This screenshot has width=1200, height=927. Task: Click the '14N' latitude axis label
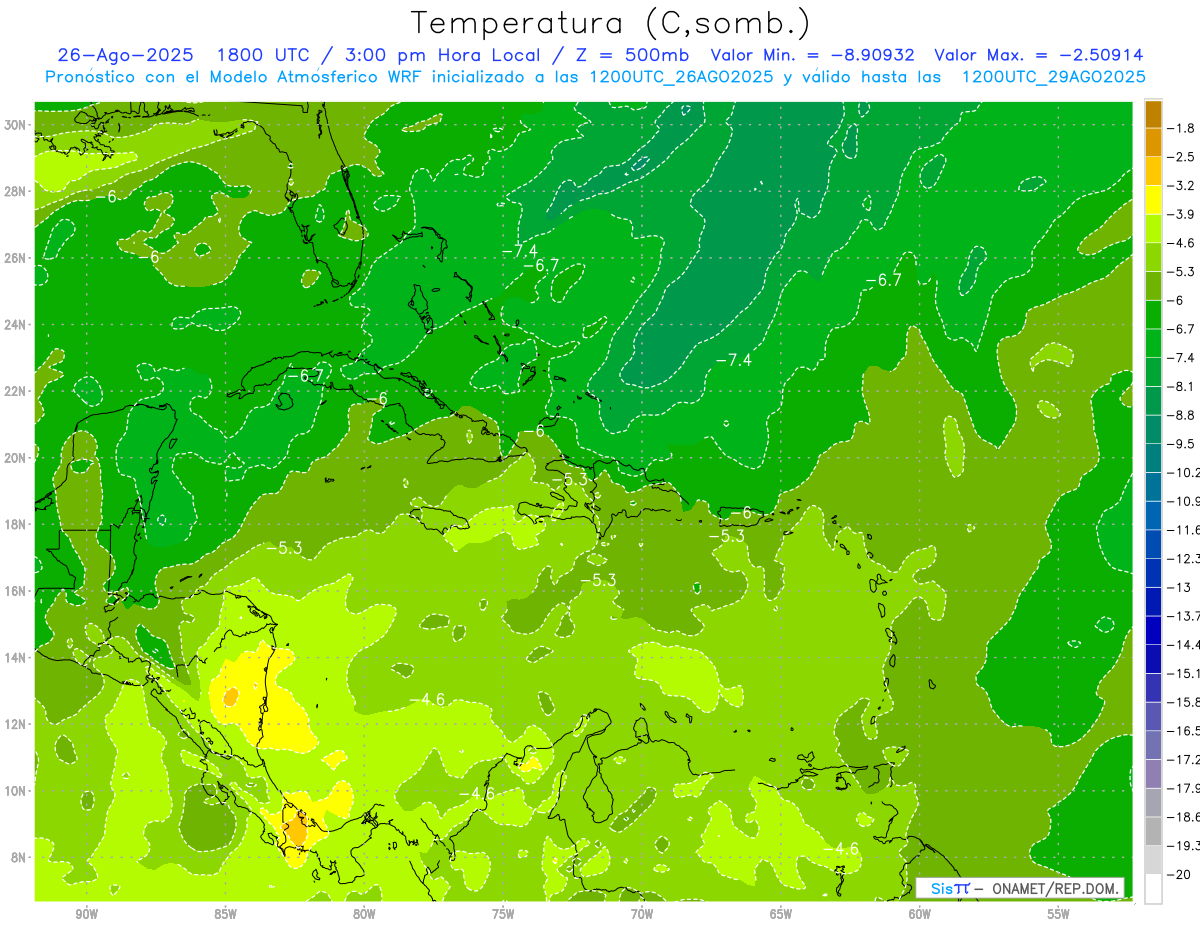[15, 657]
